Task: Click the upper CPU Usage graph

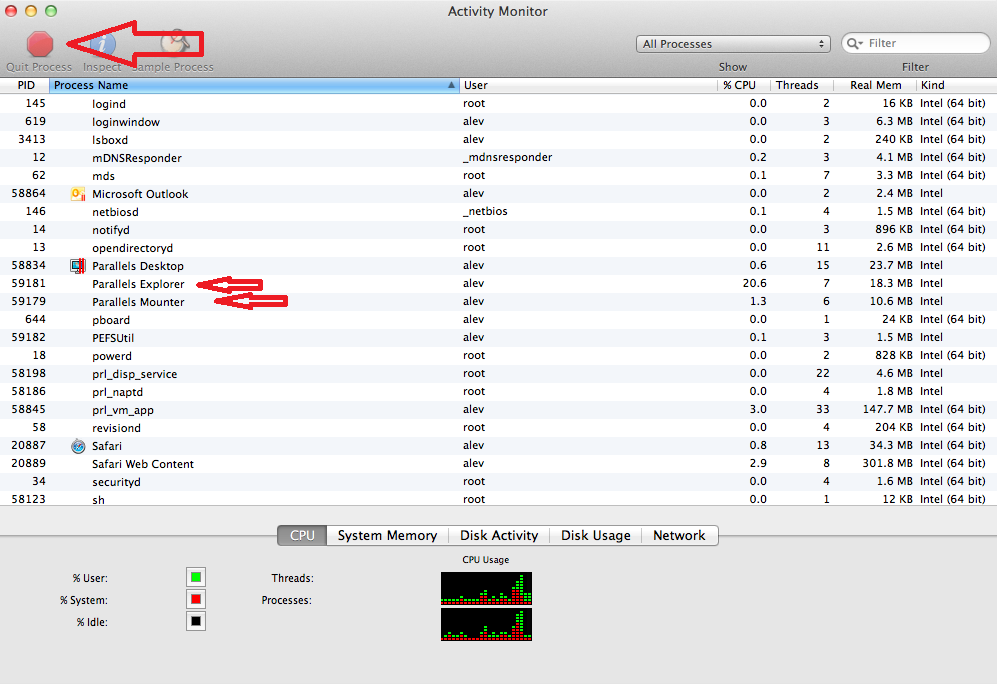Action: (x=486, y=589)
